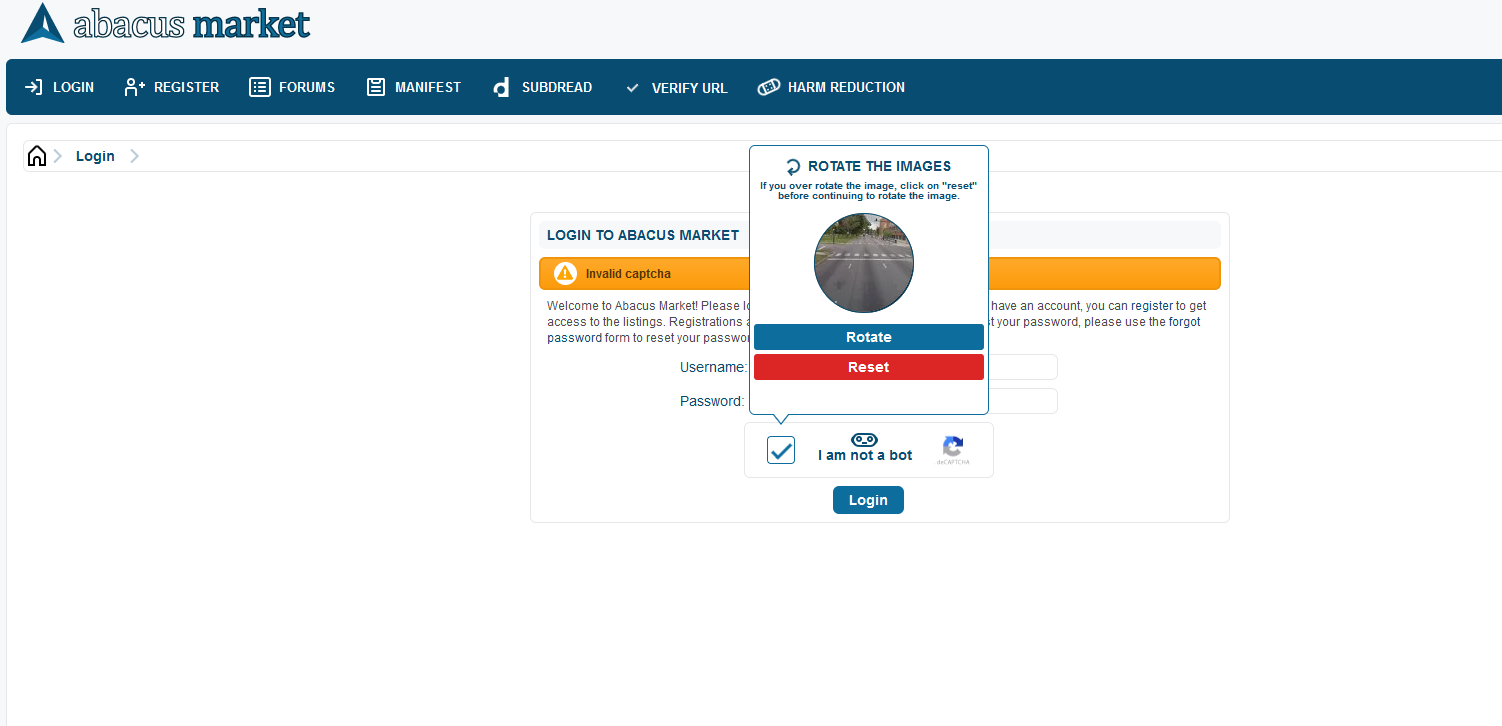1502x726 pixels.
Task: Open the Manifest nav item
Action: click(x=413, y=87)
